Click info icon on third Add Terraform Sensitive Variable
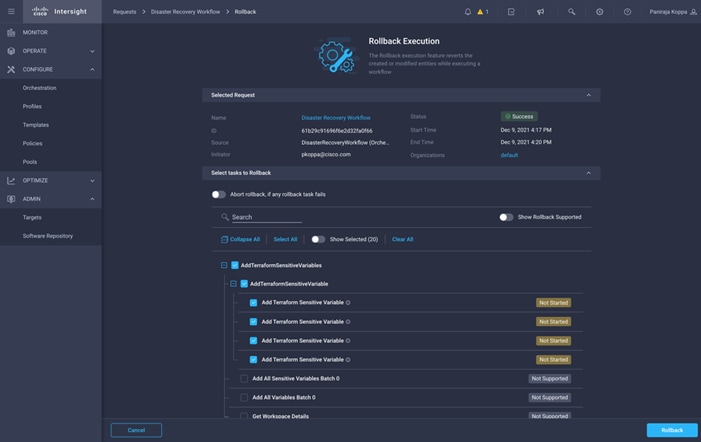The image size is (701, 442). 348,341
